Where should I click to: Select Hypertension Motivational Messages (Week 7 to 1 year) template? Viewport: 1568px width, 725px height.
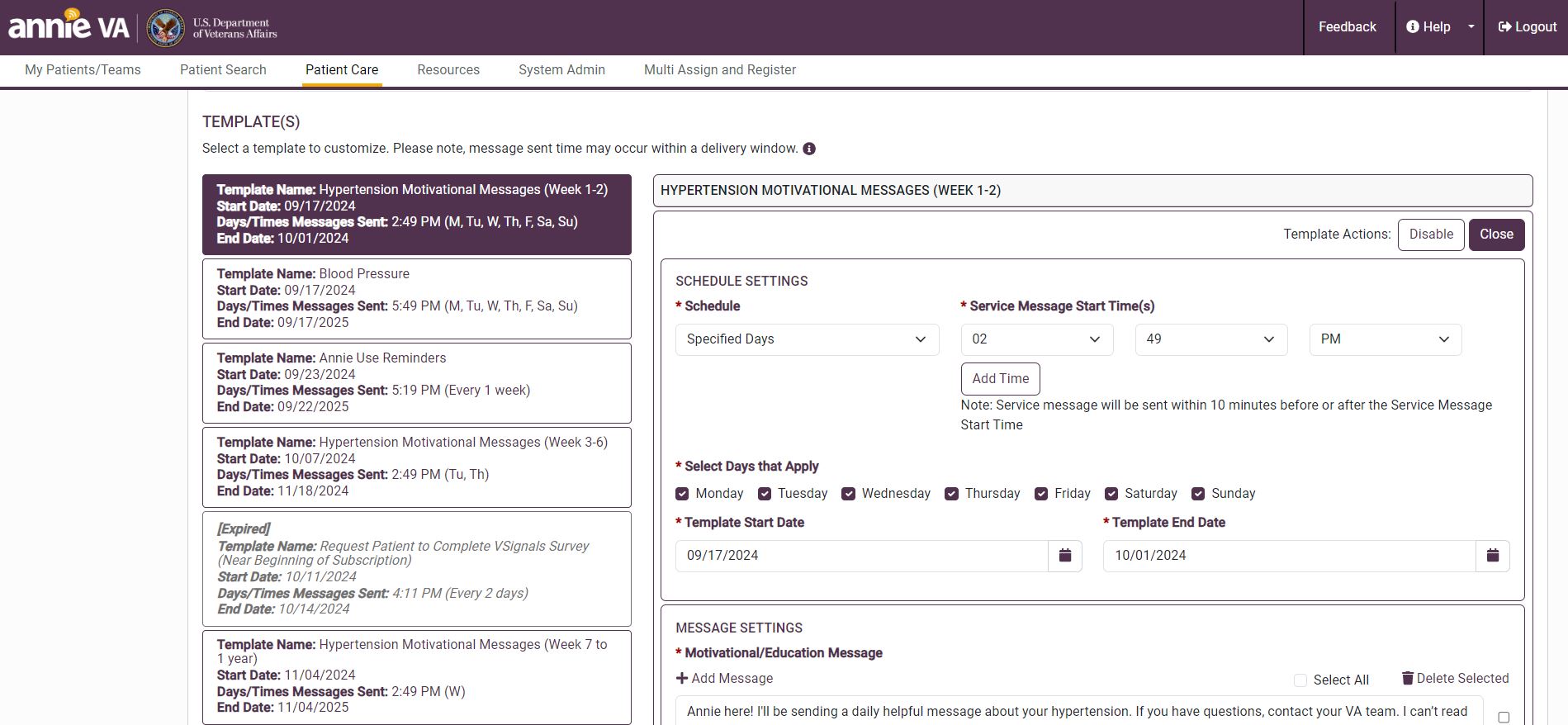pos(417,677)
